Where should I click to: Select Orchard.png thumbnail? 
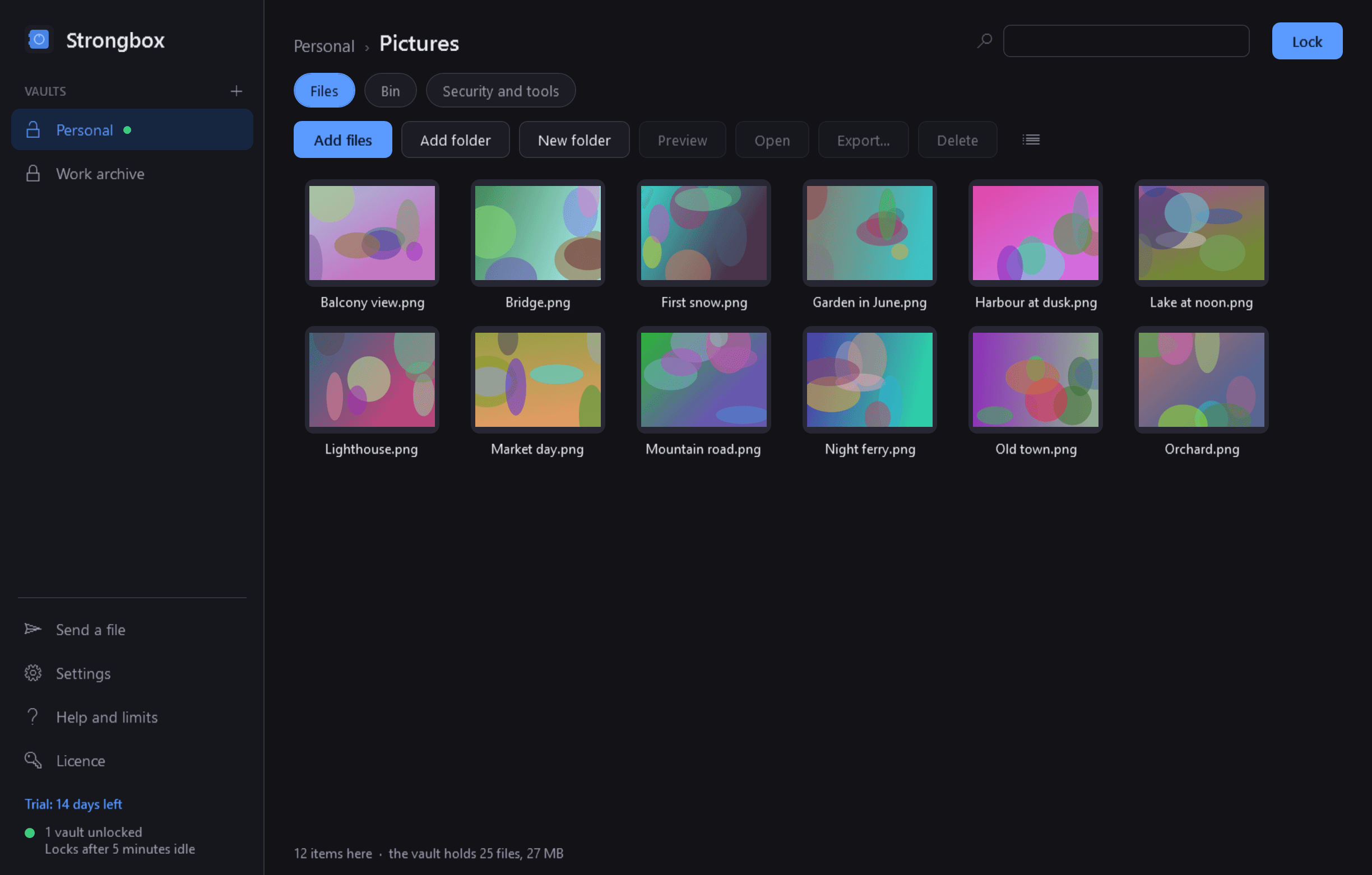(1201, 380)
